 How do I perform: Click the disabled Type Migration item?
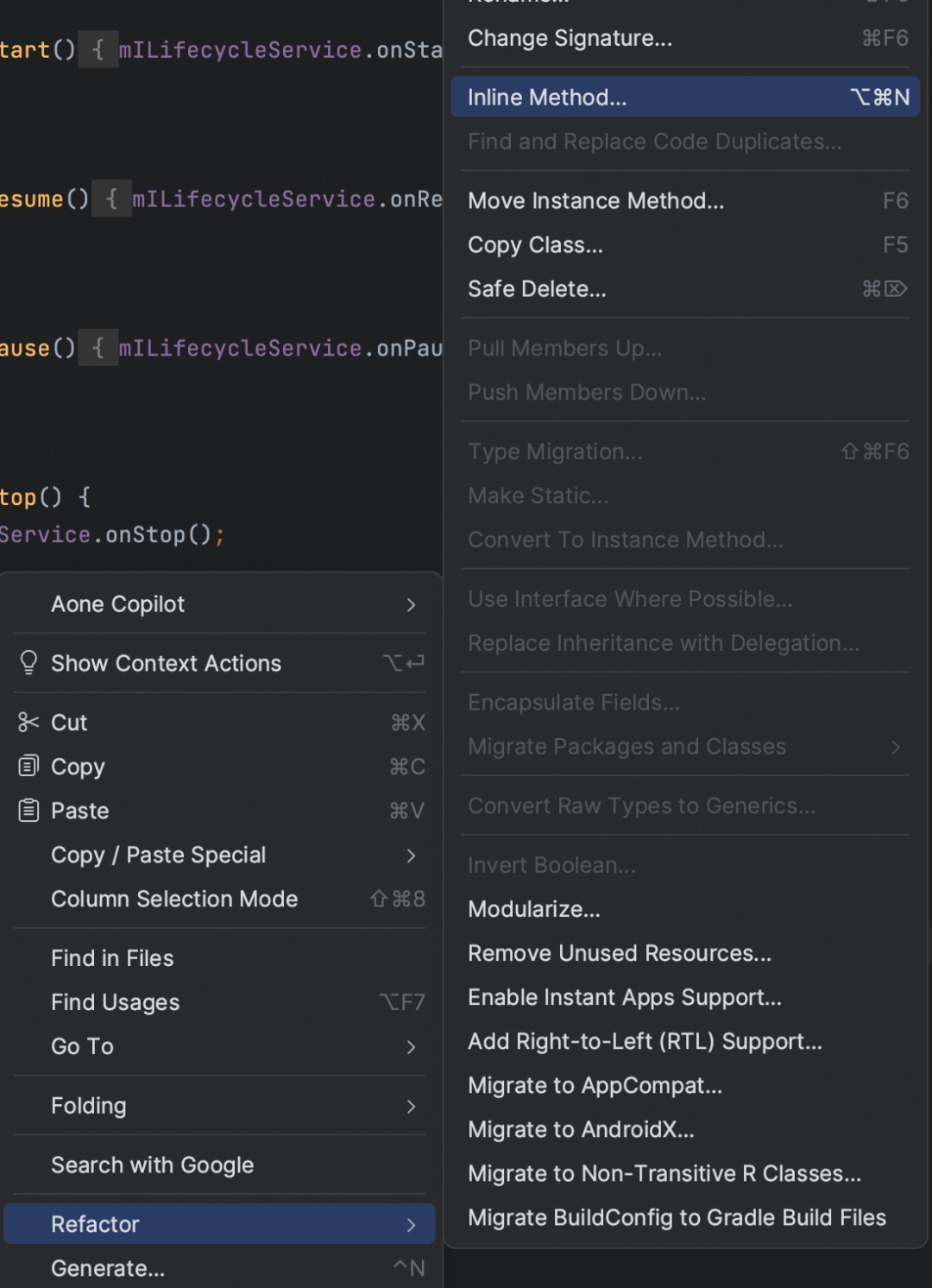coord(685,451)
